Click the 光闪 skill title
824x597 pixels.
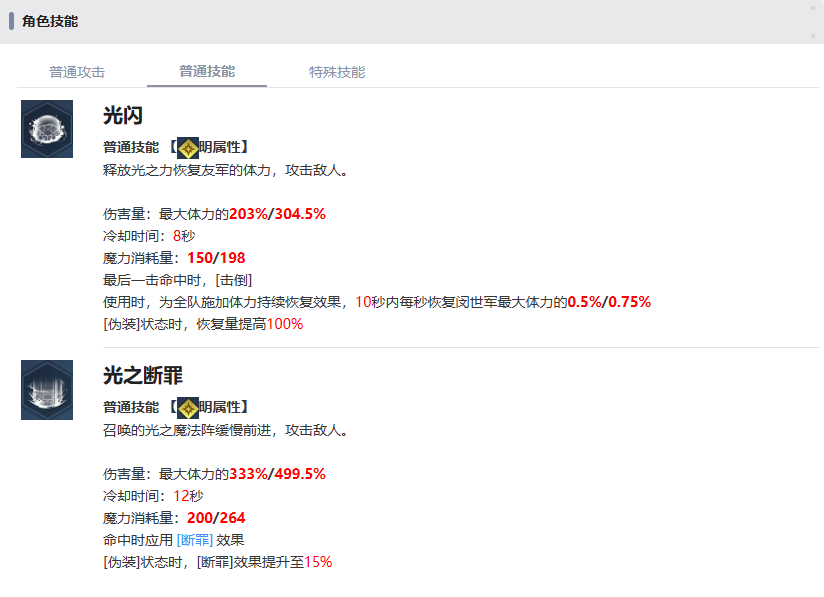coord(123,116)
